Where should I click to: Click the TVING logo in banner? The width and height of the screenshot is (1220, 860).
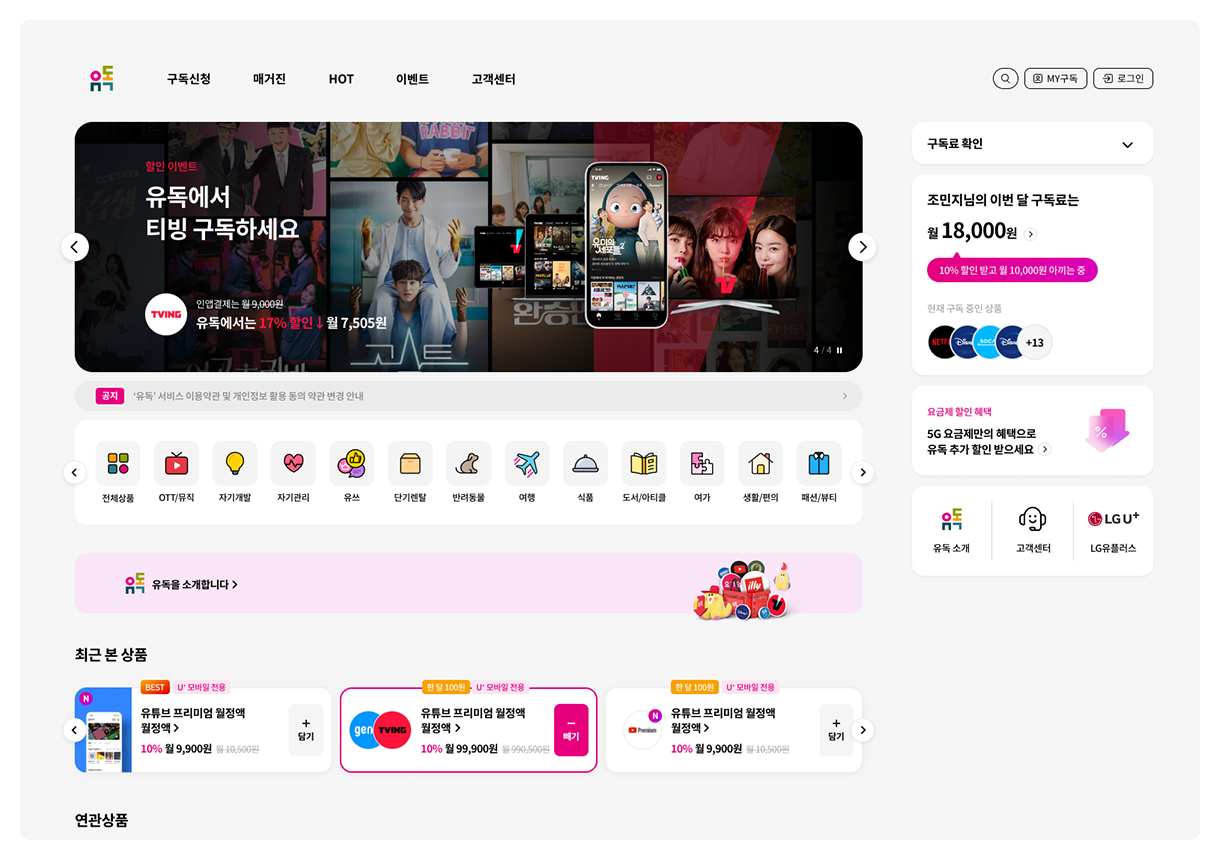(x=166, y=314)
